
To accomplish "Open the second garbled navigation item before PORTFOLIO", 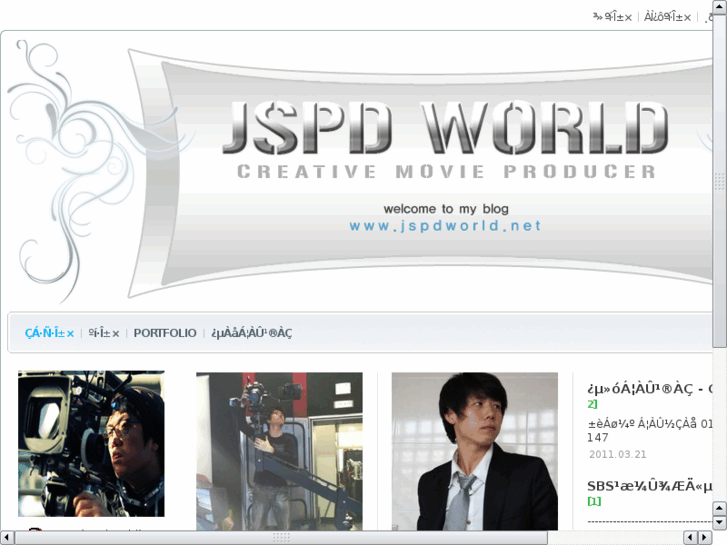I will [x=104, y=333].
